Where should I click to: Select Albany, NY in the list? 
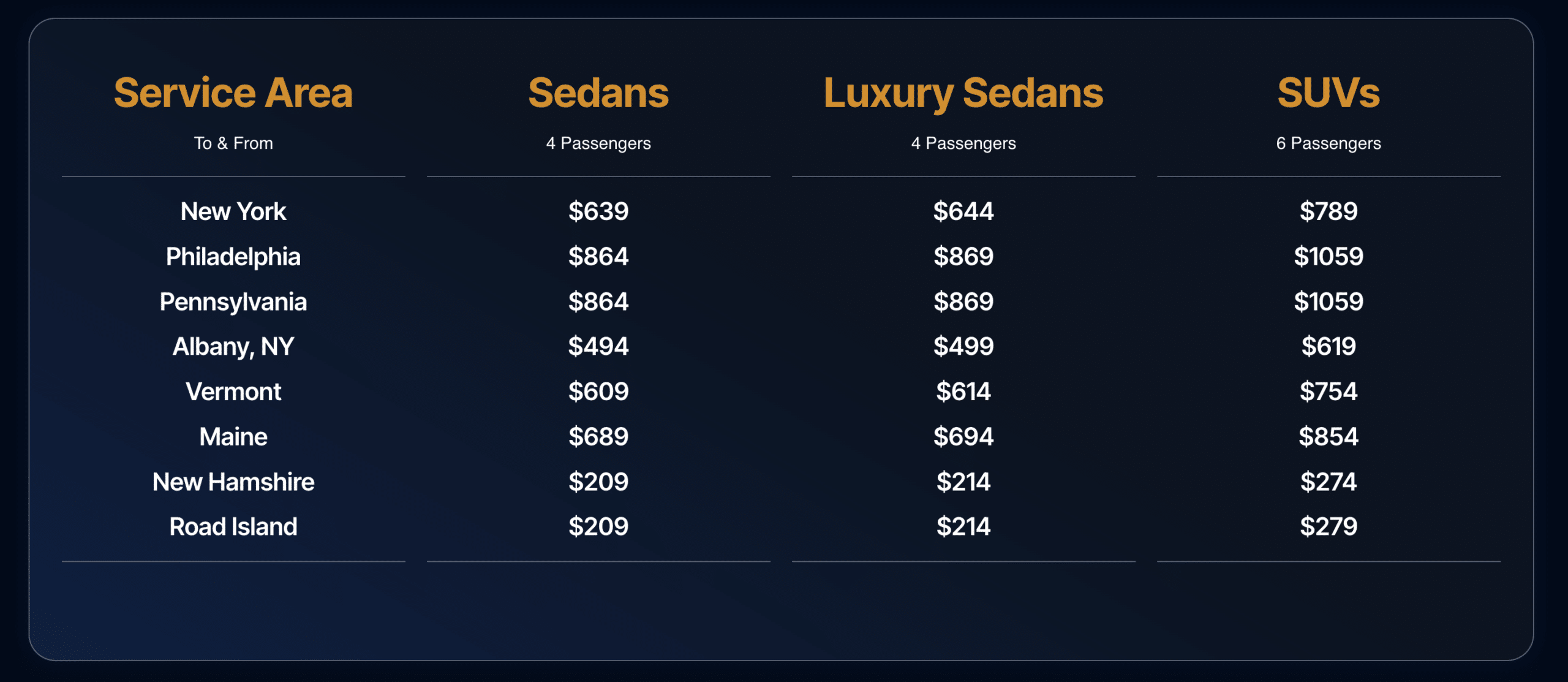(x=233, y=346)
